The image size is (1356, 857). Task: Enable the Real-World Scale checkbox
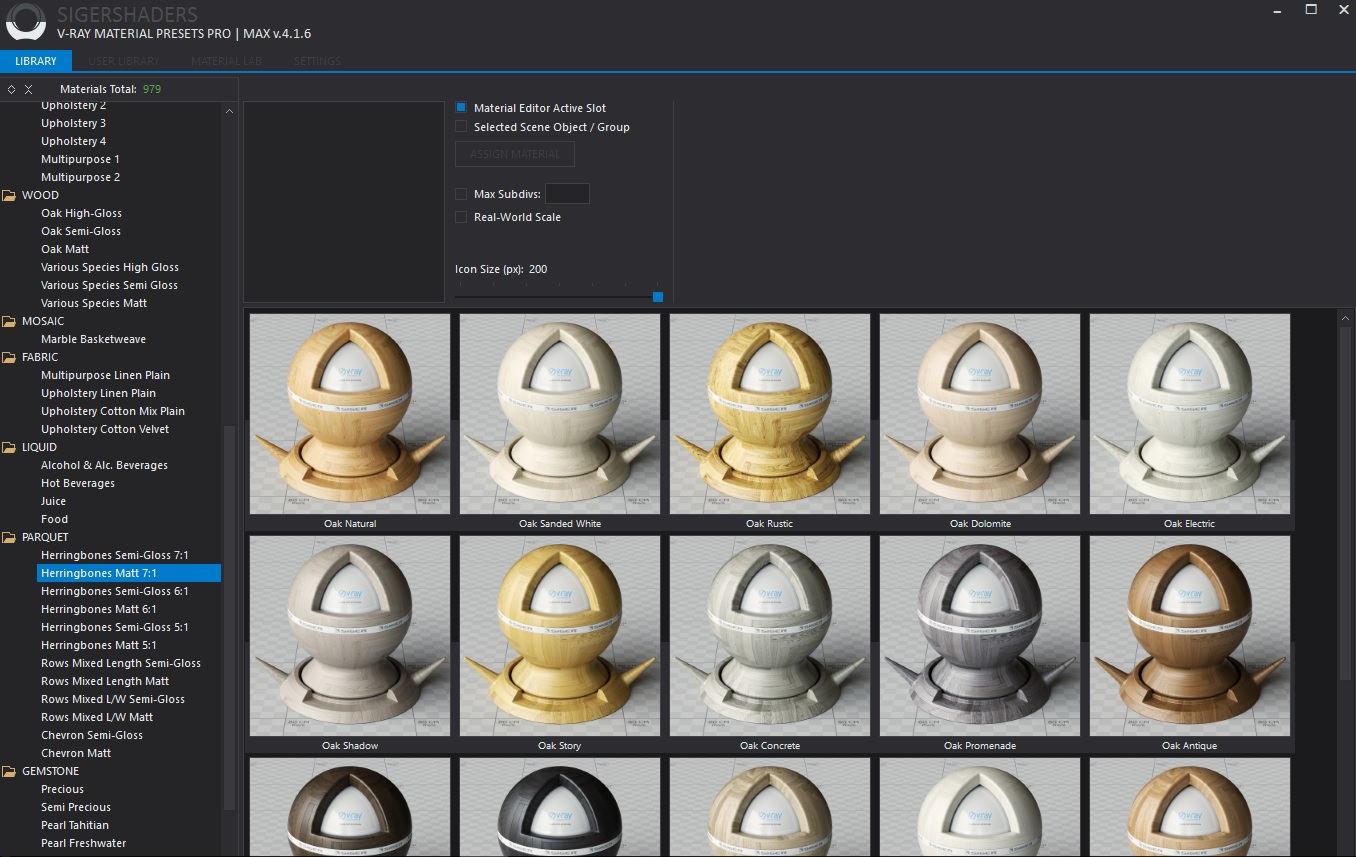point(461,217)
